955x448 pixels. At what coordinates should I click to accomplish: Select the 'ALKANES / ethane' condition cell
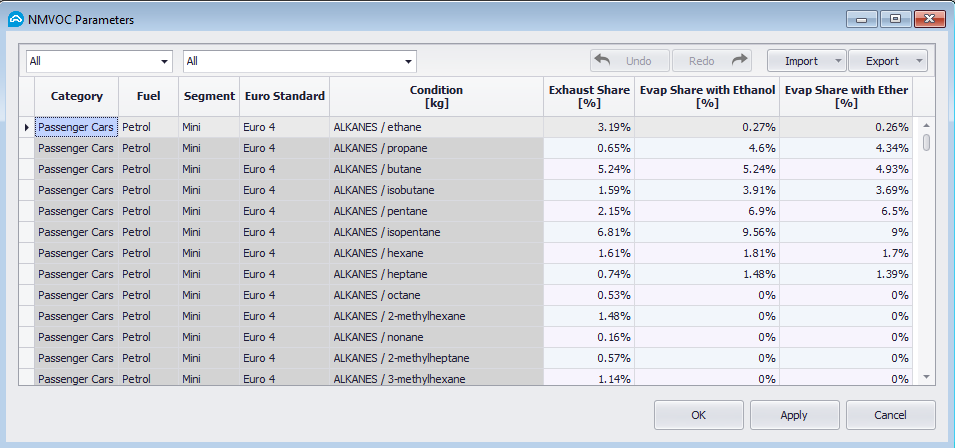[436, 127]
